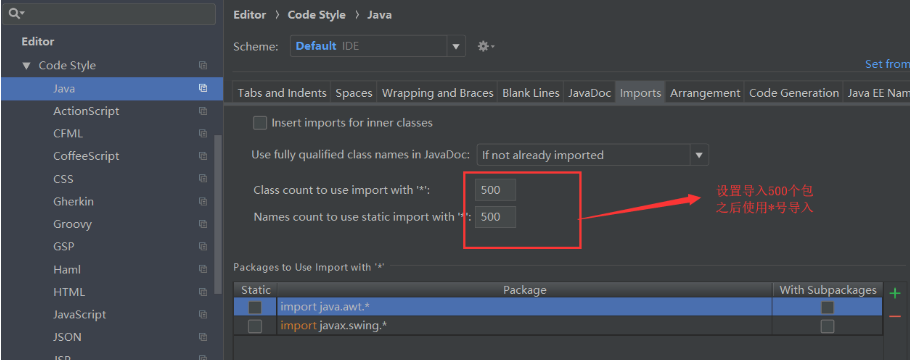Click the copy icon beside Code Style
The width and height of the screenshot is (910, 360).
203,66
